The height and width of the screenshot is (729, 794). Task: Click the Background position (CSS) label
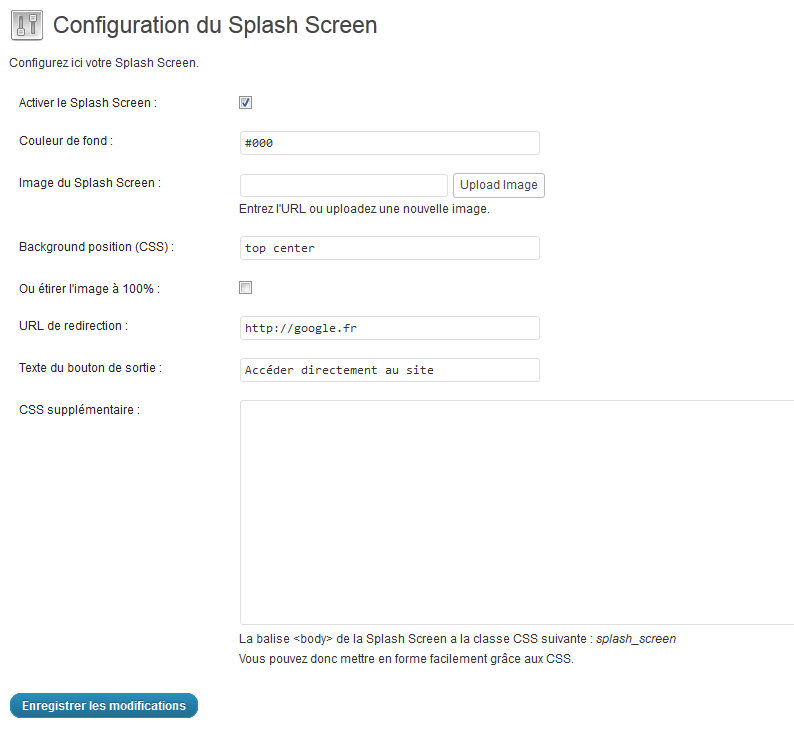coord(96,247)
